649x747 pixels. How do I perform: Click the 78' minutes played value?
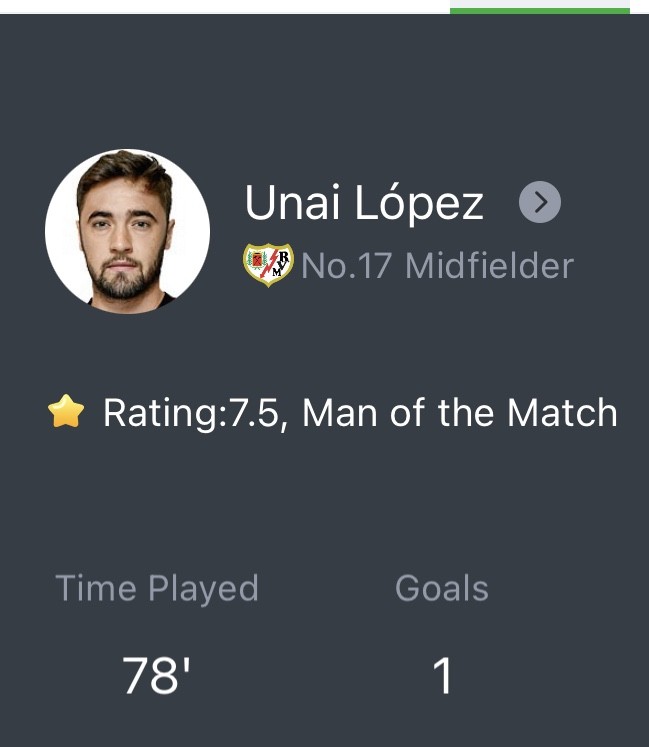(x=156, y=676)
